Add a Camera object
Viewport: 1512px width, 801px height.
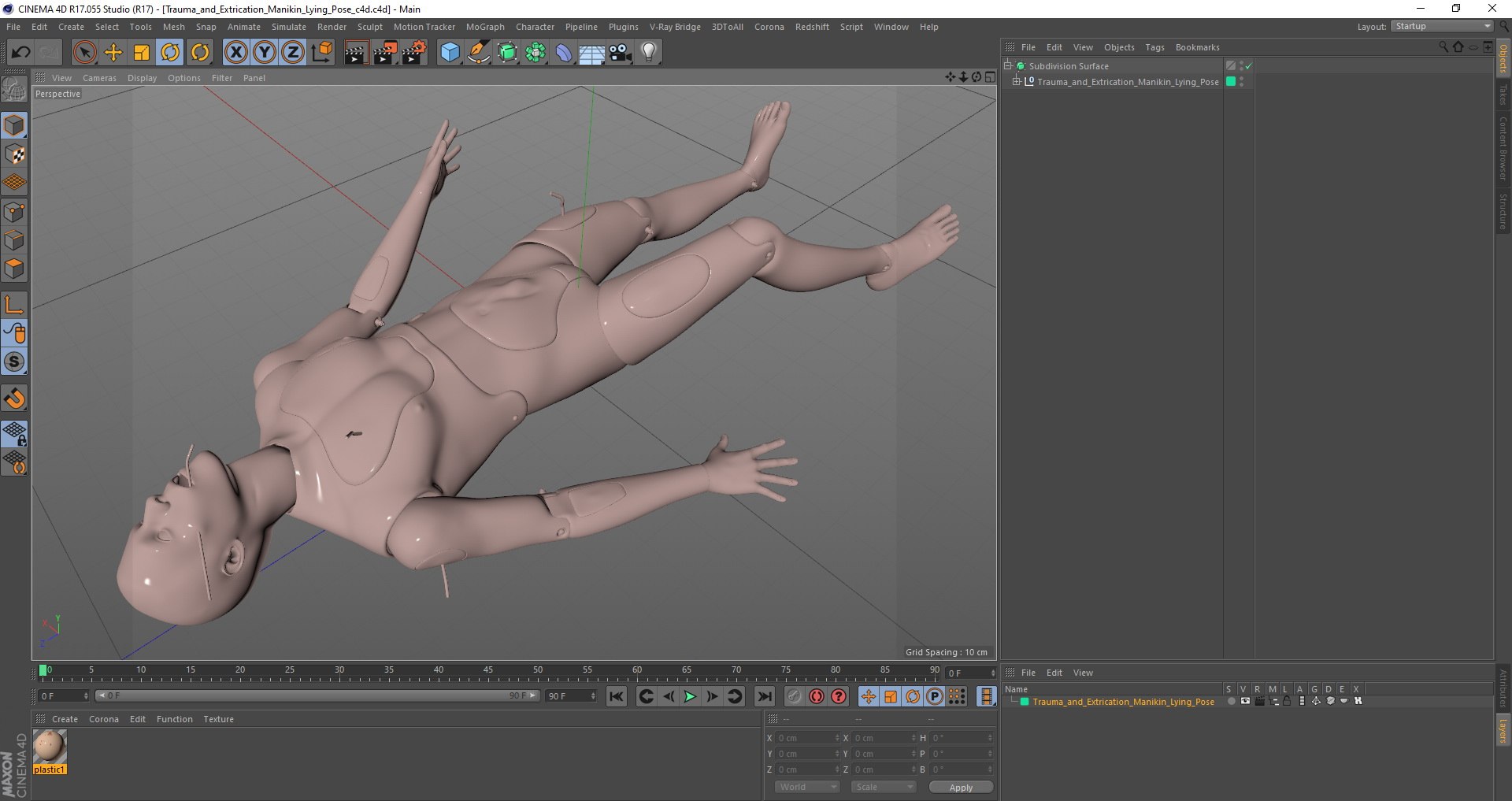621,53
